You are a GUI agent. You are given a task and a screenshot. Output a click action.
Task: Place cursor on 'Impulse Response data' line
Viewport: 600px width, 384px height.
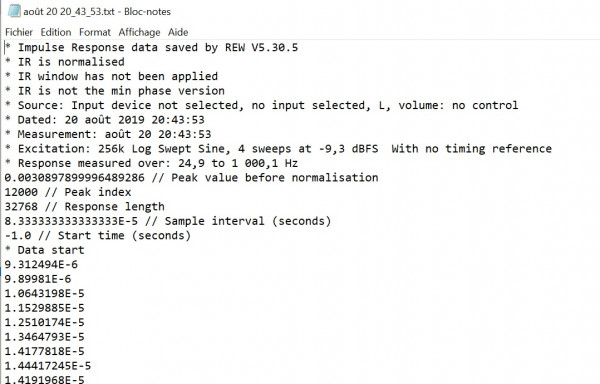[152, 47]
